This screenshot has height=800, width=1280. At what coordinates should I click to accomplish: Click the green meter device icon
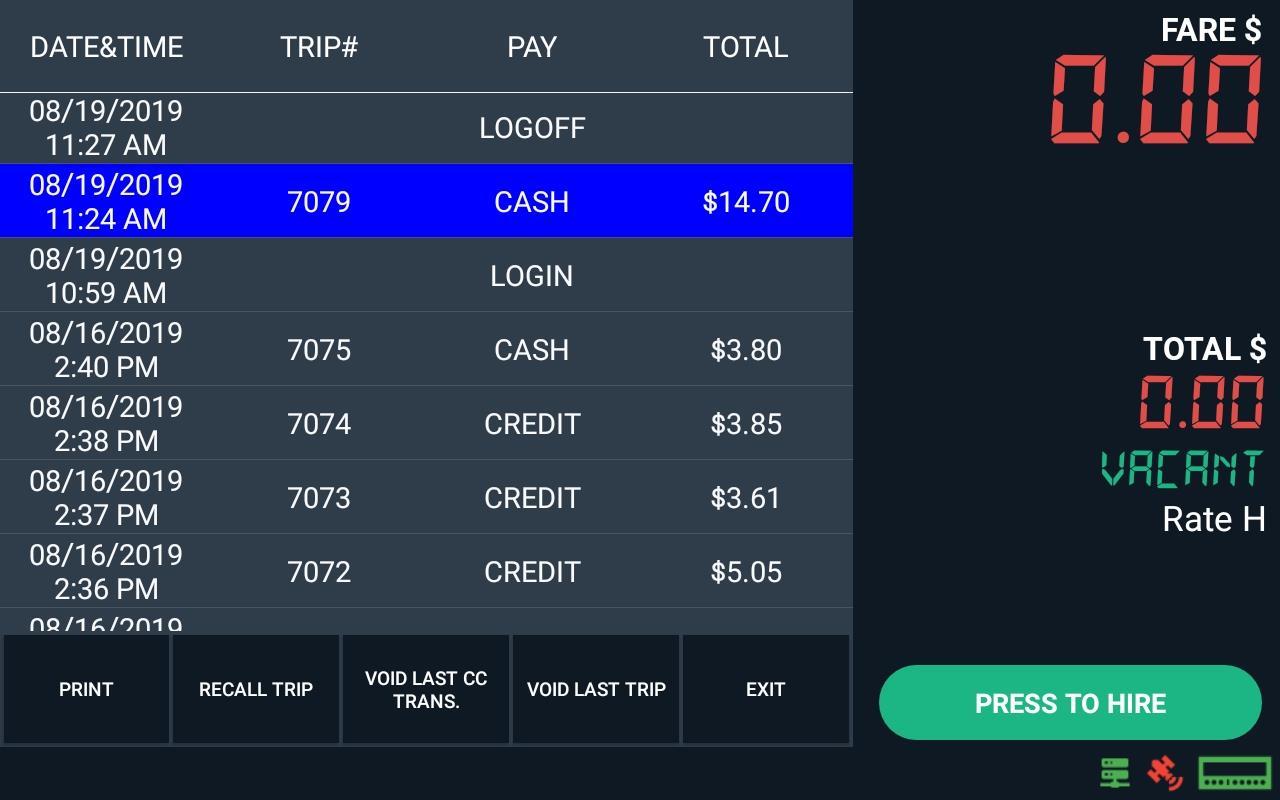pos(1235,773)
